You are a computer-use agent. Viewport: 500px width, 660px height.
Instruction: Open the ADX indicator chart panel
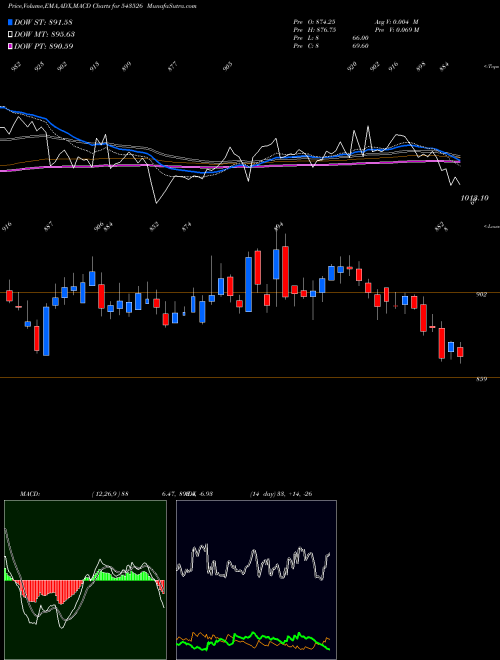(x=256, y=580)
